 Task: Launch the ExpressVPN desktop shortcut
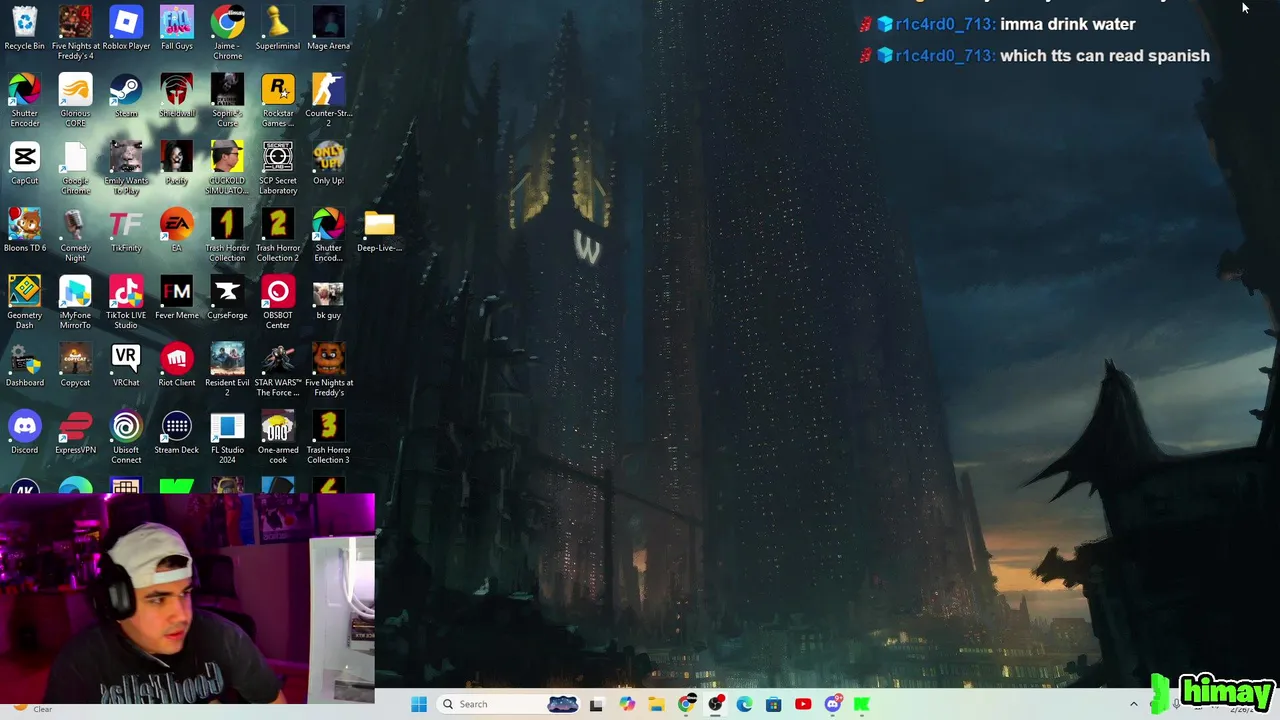tap(75, 432)
